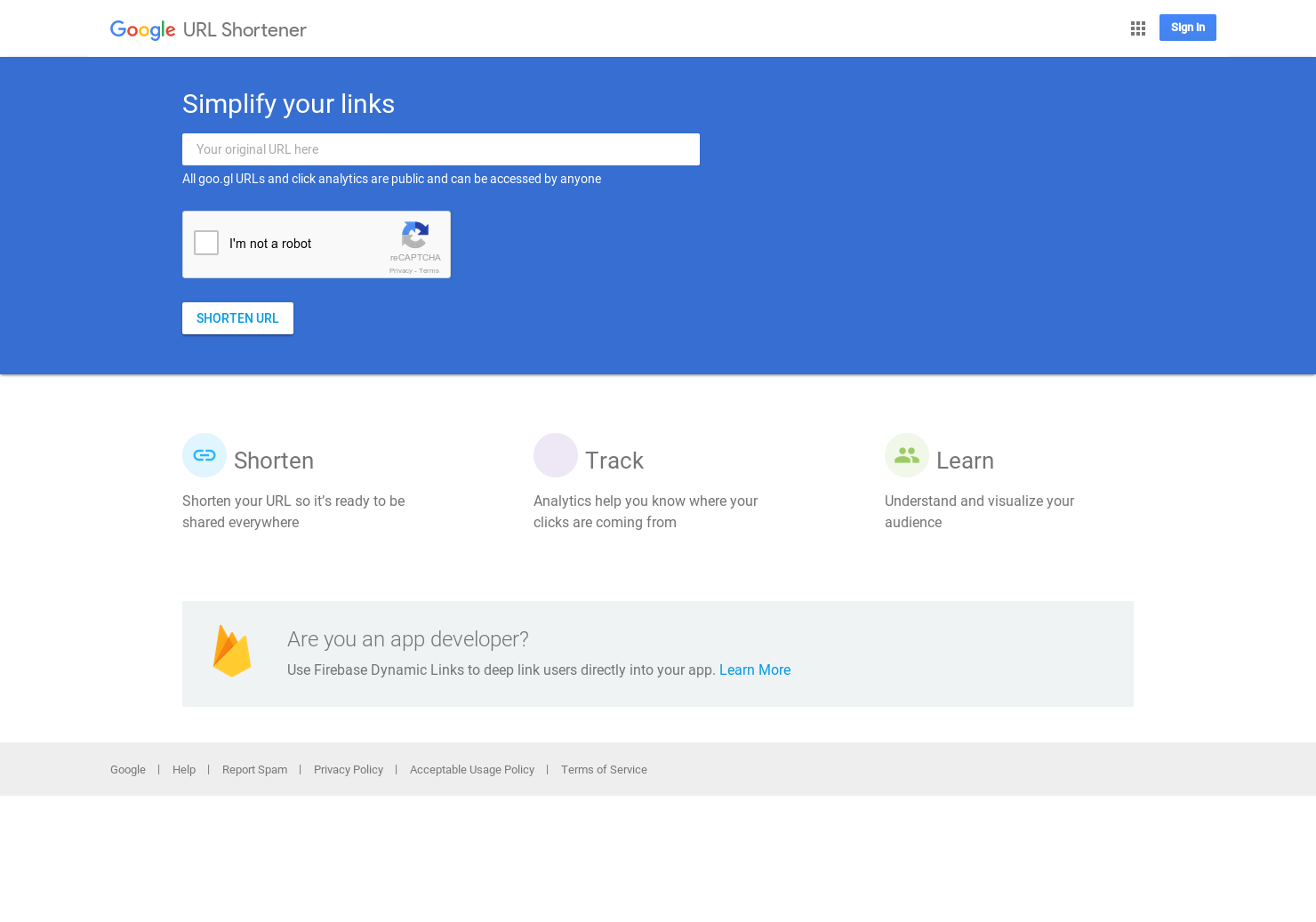The height and width of the screenshot is (922, 1316).
Task: Click the Learn section heading
Action: click(965, 461)
